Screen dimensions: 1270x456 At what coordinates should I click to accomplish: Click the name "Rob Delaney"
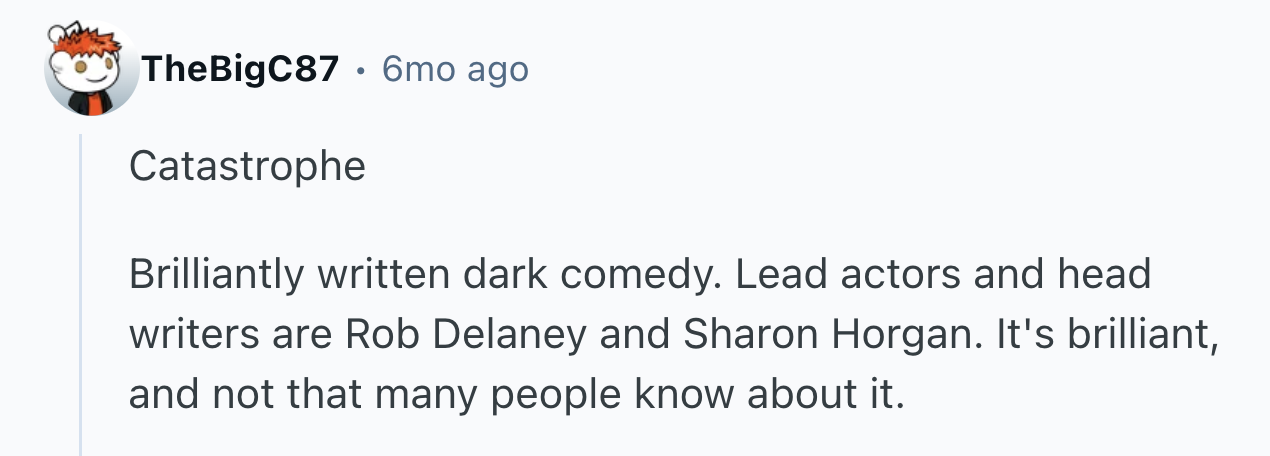467,334
